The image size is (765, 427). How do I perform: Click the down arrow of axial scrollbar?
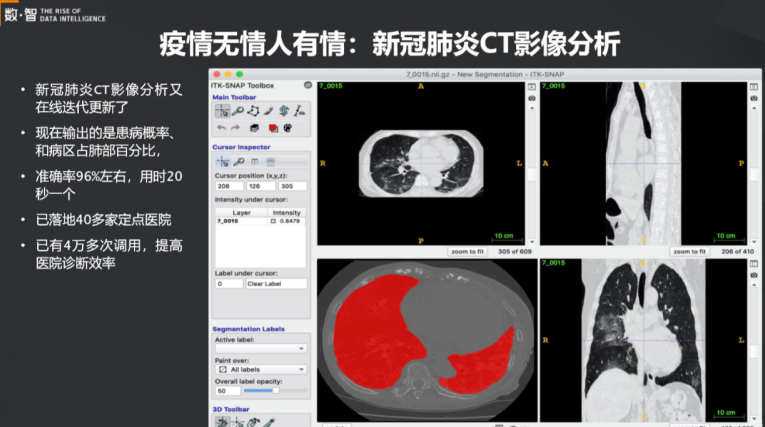[x=532, y=242]
